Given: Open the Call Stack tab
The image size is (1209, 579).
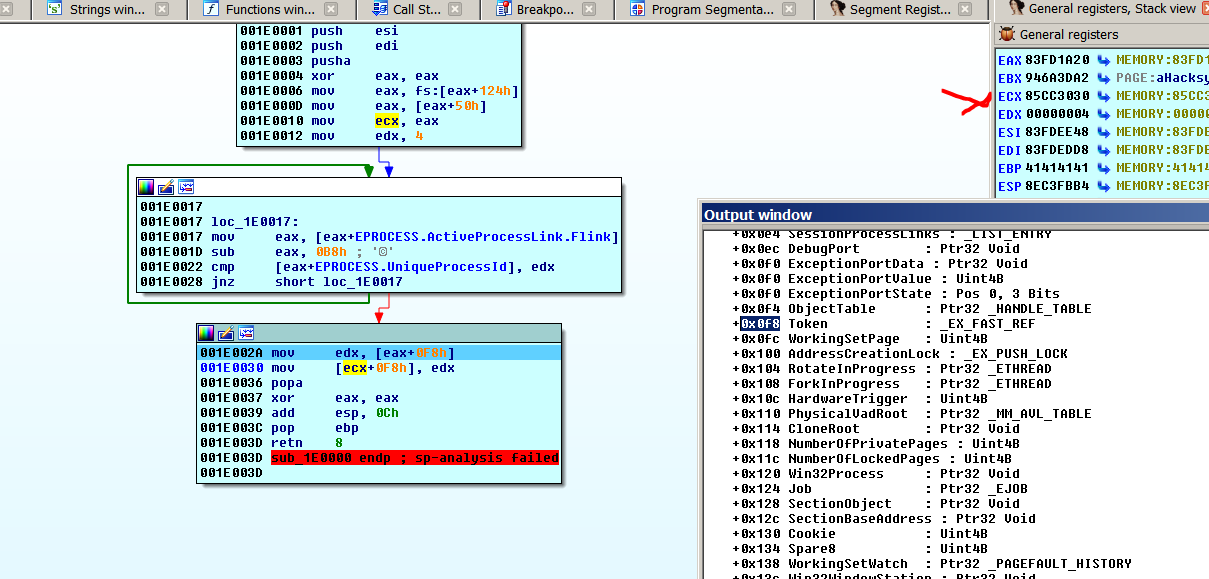Looking at the screenshot, I should point(414,10).
